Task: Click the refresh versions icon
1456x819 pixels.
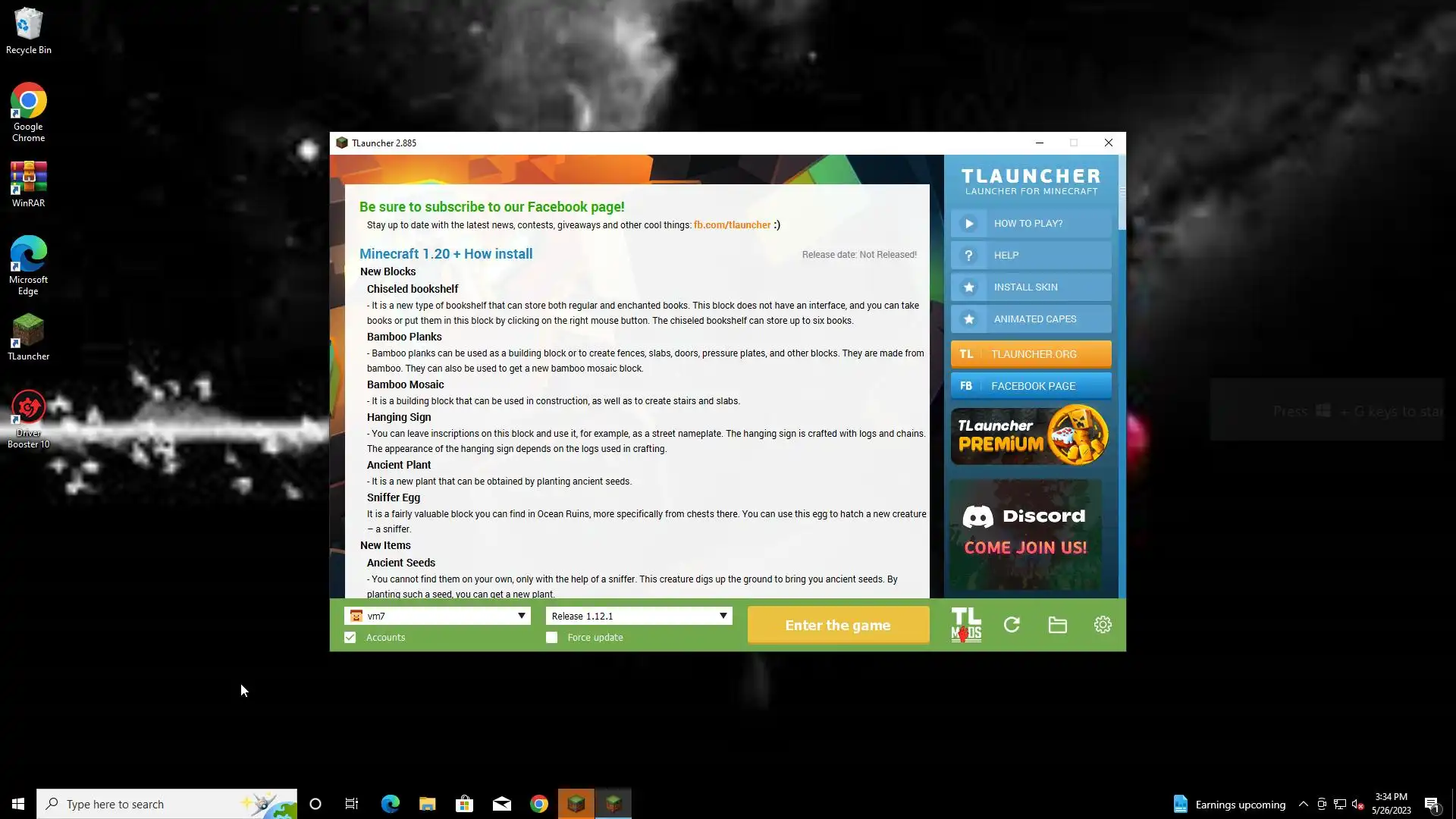Action: click(x=1012, y=625)
